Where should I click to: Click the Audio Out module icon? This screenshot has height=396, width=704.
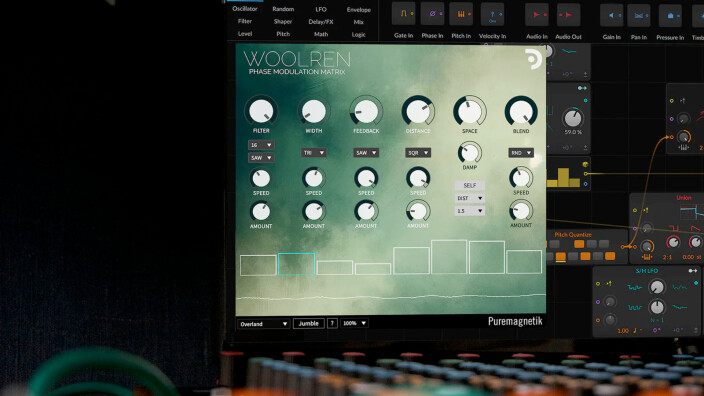(x=568, y=15)
